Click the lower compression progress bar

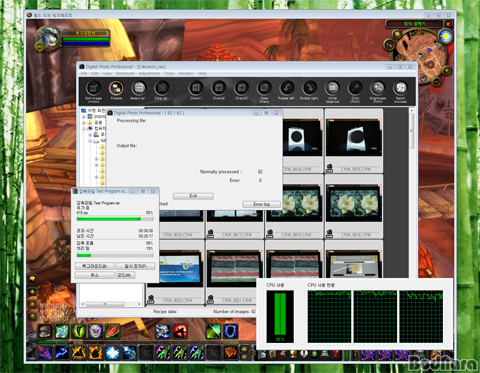click(x=115, y=255)
